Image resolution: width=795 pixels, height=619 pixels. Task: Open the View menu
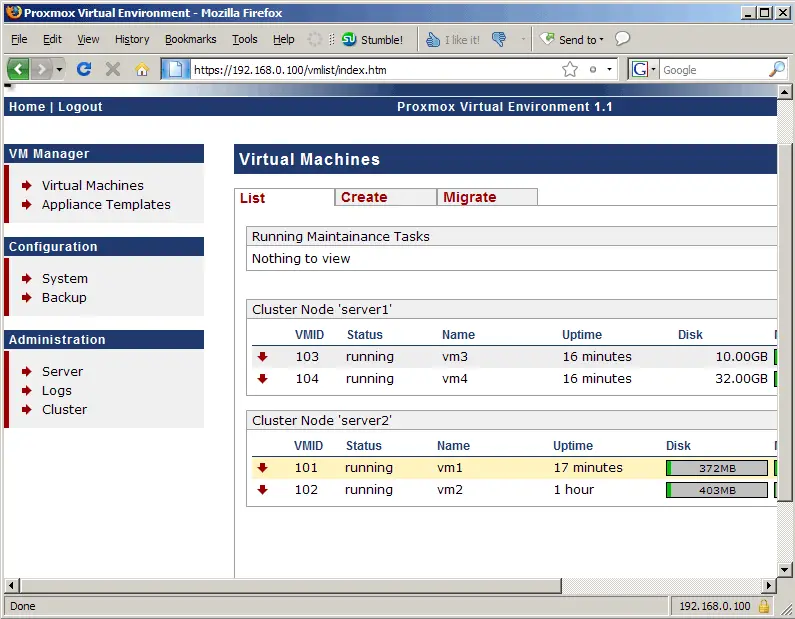coord(88,39)
